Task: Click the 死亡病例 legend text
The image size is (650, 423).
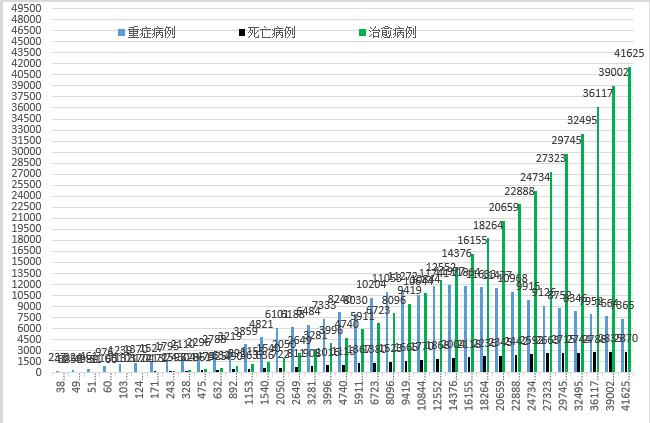Action: point(272,32)
